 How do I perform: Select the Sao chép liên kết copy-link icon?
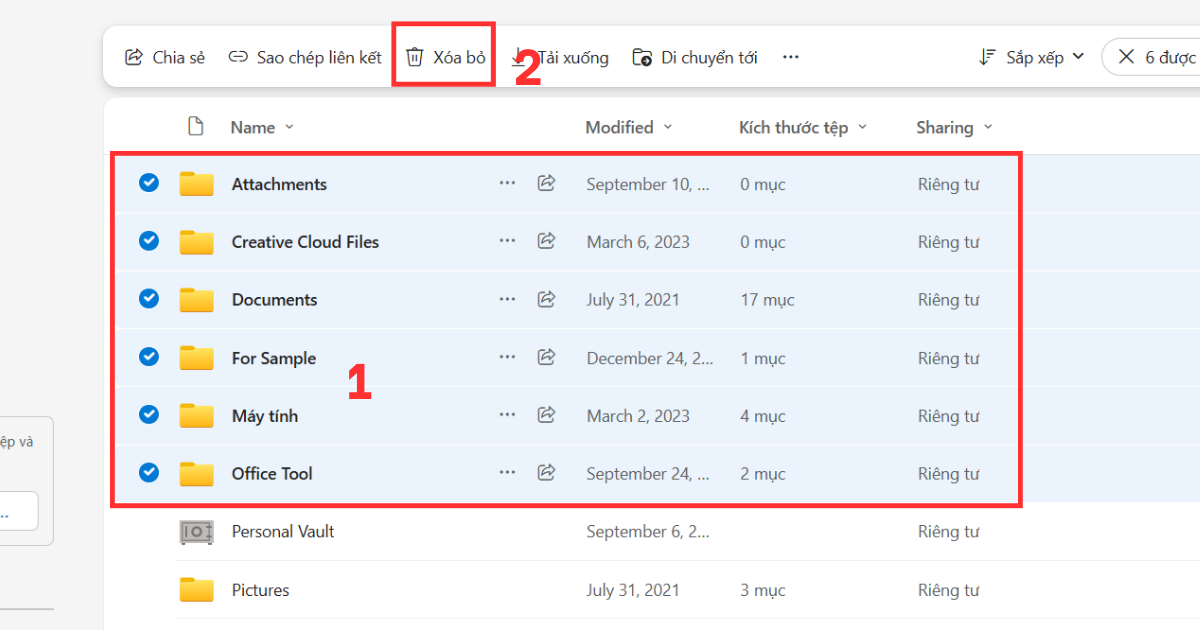point(238,57)
